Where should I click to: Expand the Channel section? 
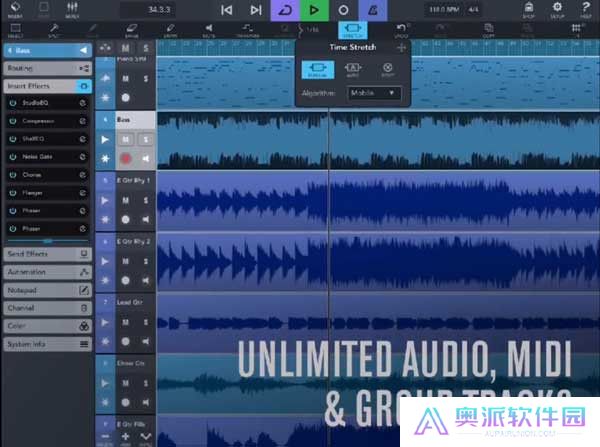pos(48,308)
